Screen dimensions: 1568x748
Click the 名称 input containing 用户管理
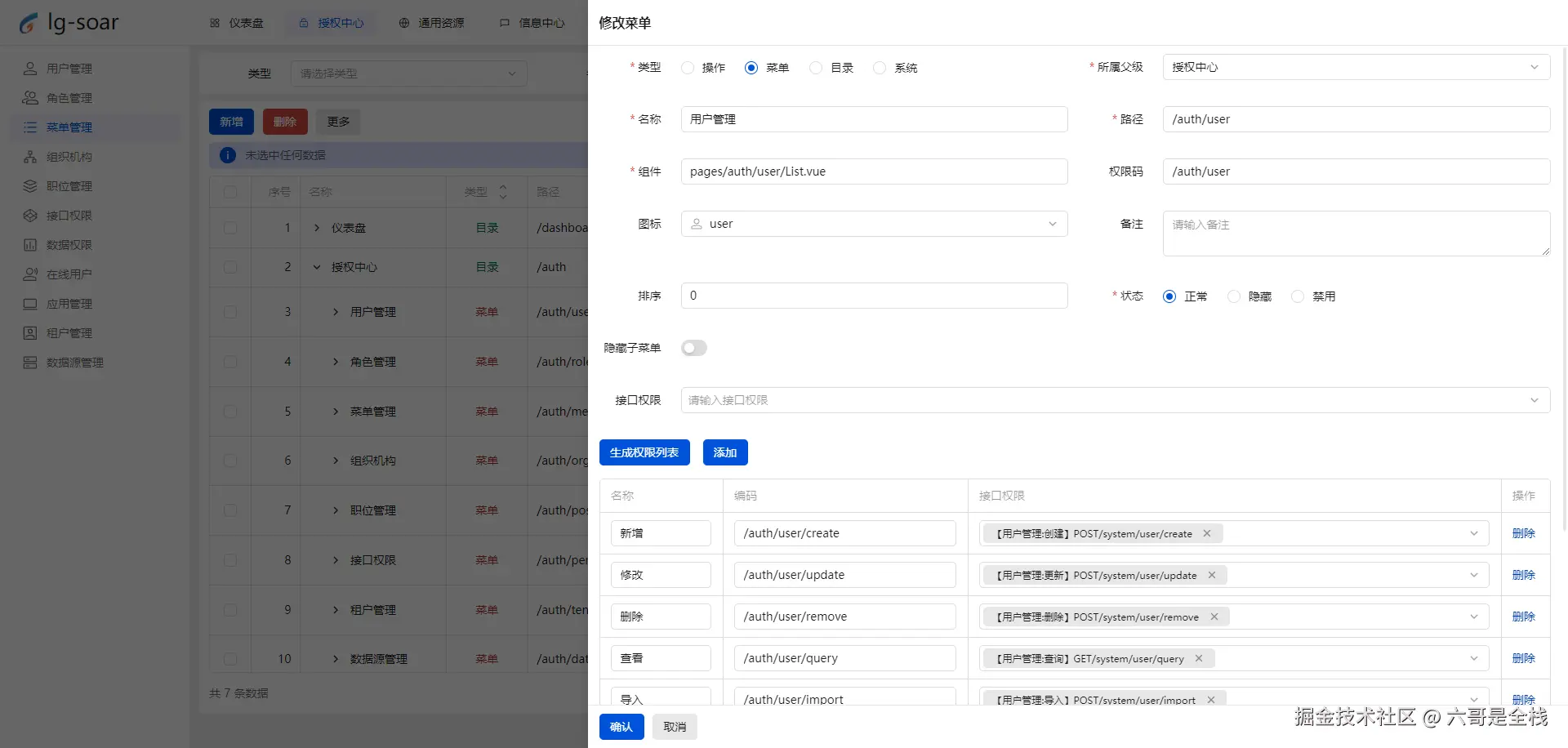click(874, 119)
